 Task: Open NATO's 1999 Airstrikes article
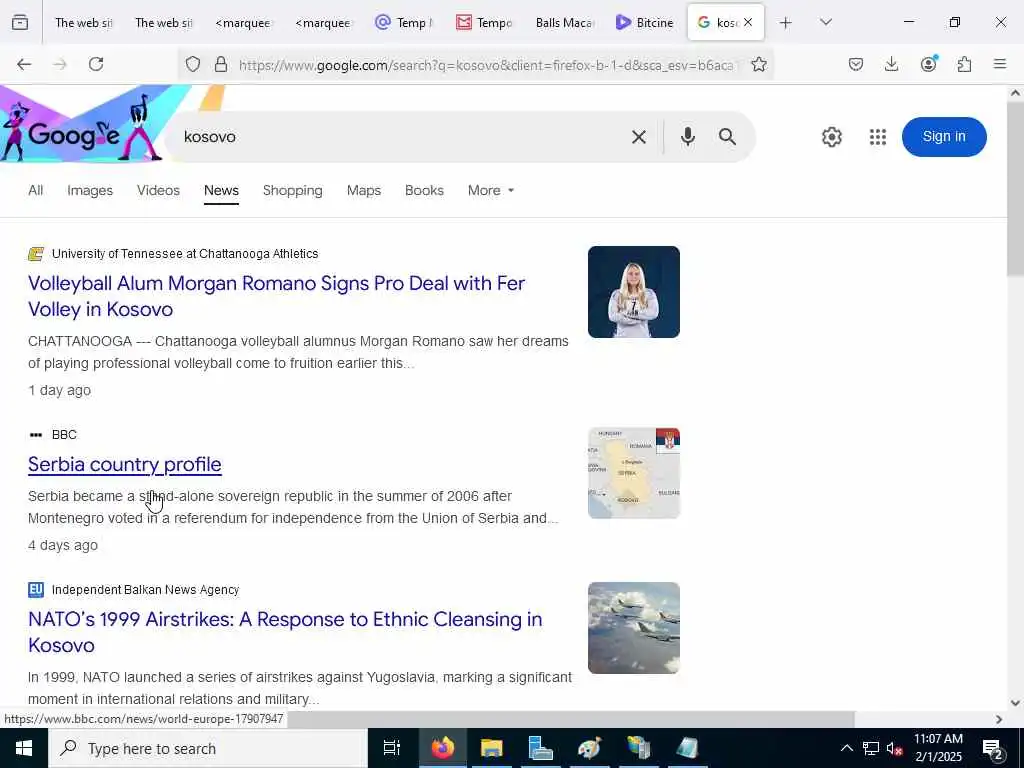(285, 632)
